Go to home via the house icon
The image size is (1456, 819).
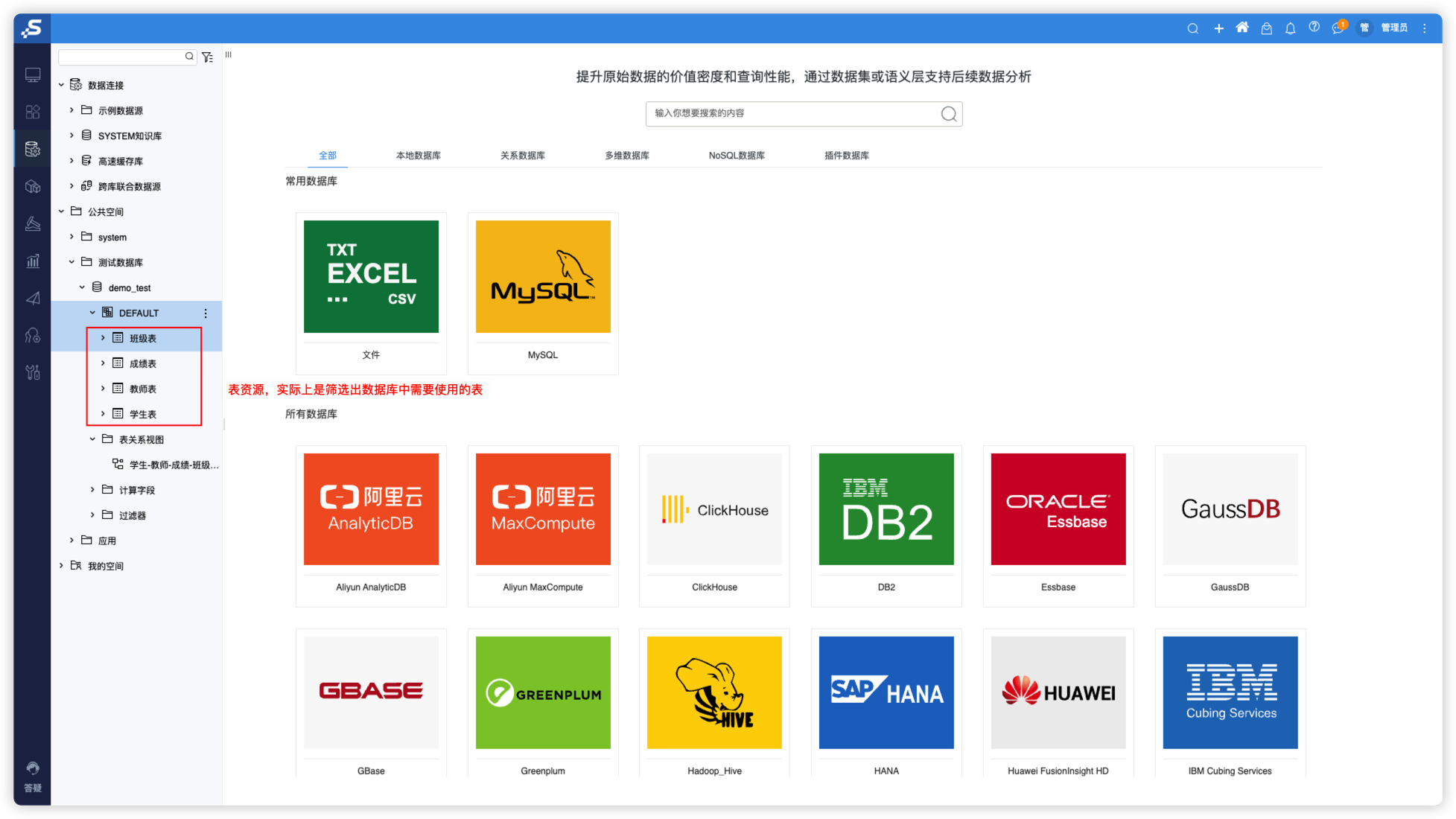(x=1242, y=28)
